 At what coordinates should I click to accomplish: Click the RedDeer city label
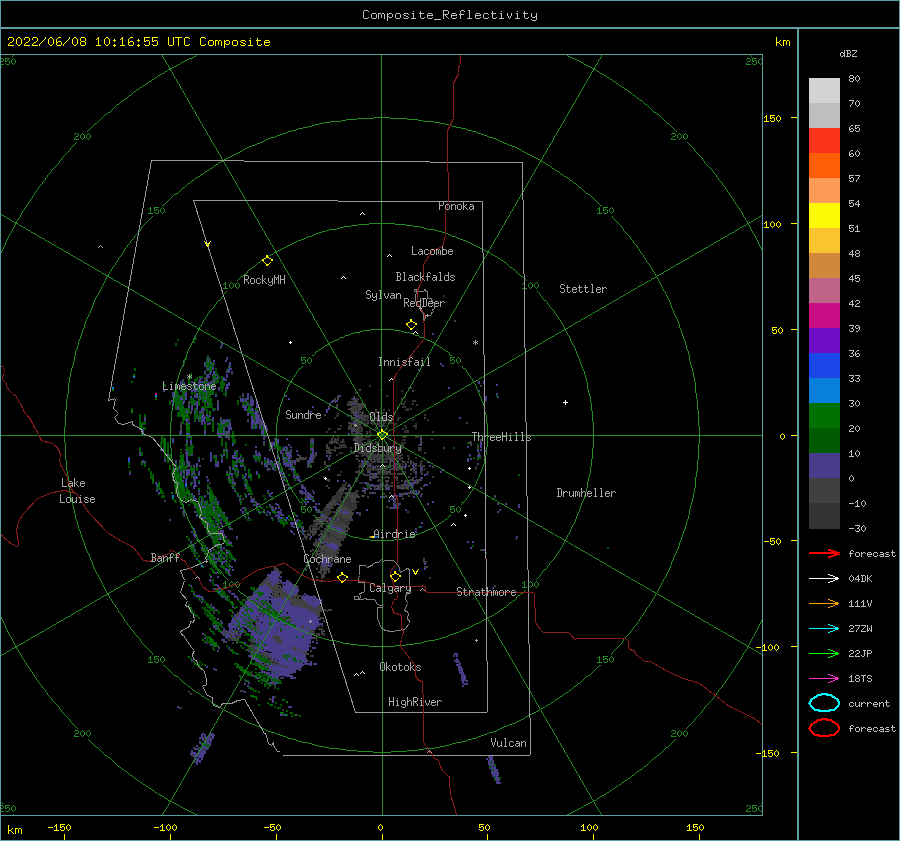(424, 303)
